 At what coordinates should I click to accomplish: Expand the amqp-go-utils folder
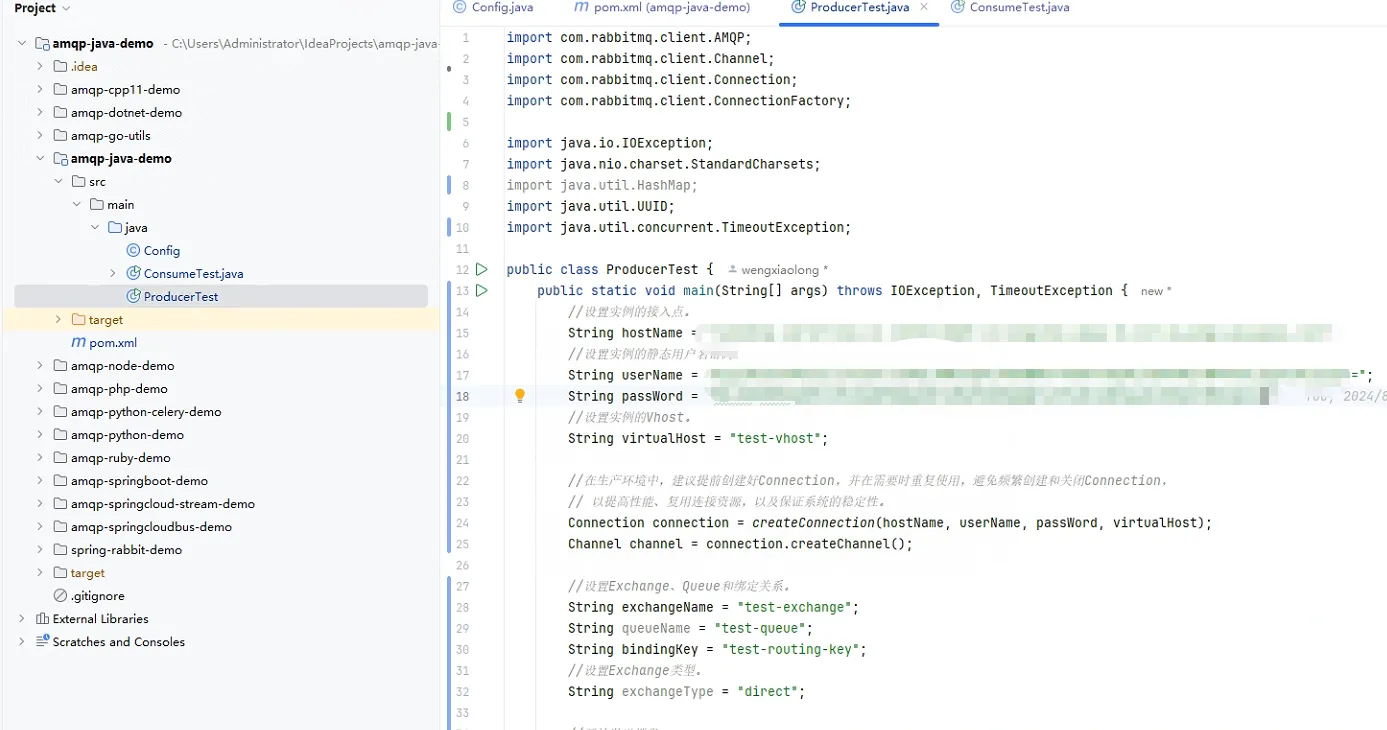click(x=40, y=136)
